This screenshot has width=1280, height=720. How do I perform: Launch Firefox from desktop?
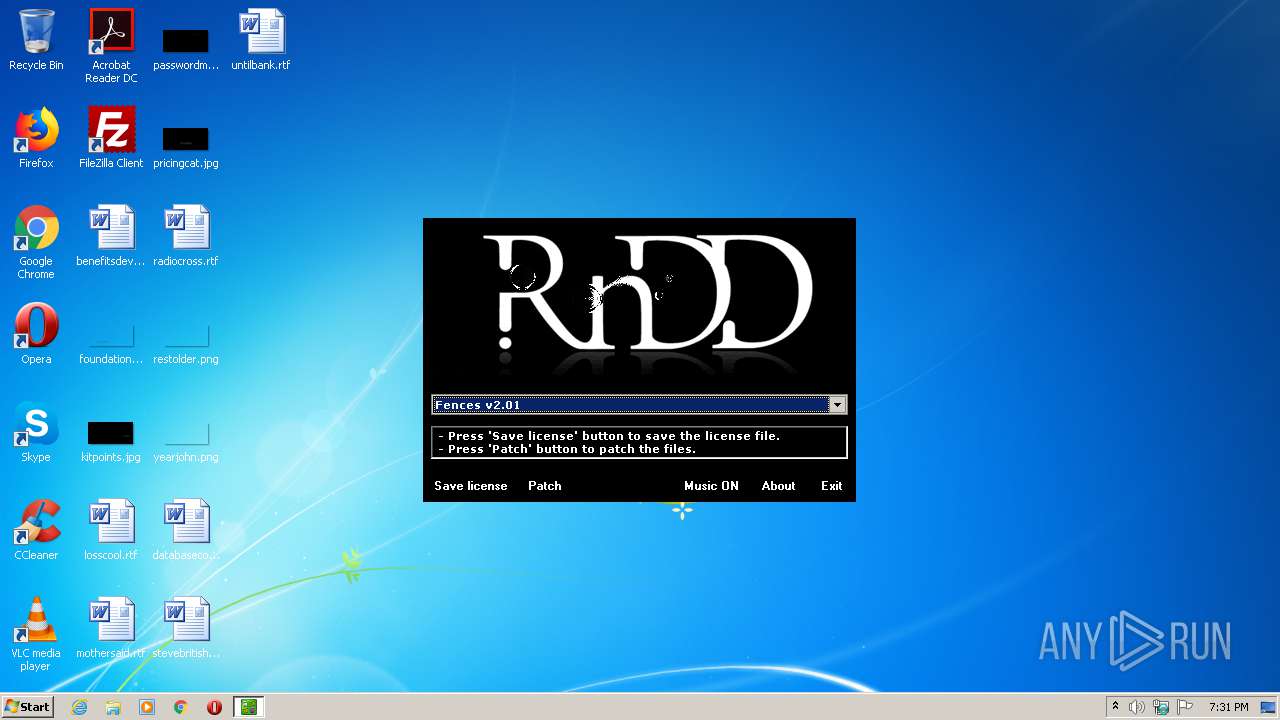(36, 139)
